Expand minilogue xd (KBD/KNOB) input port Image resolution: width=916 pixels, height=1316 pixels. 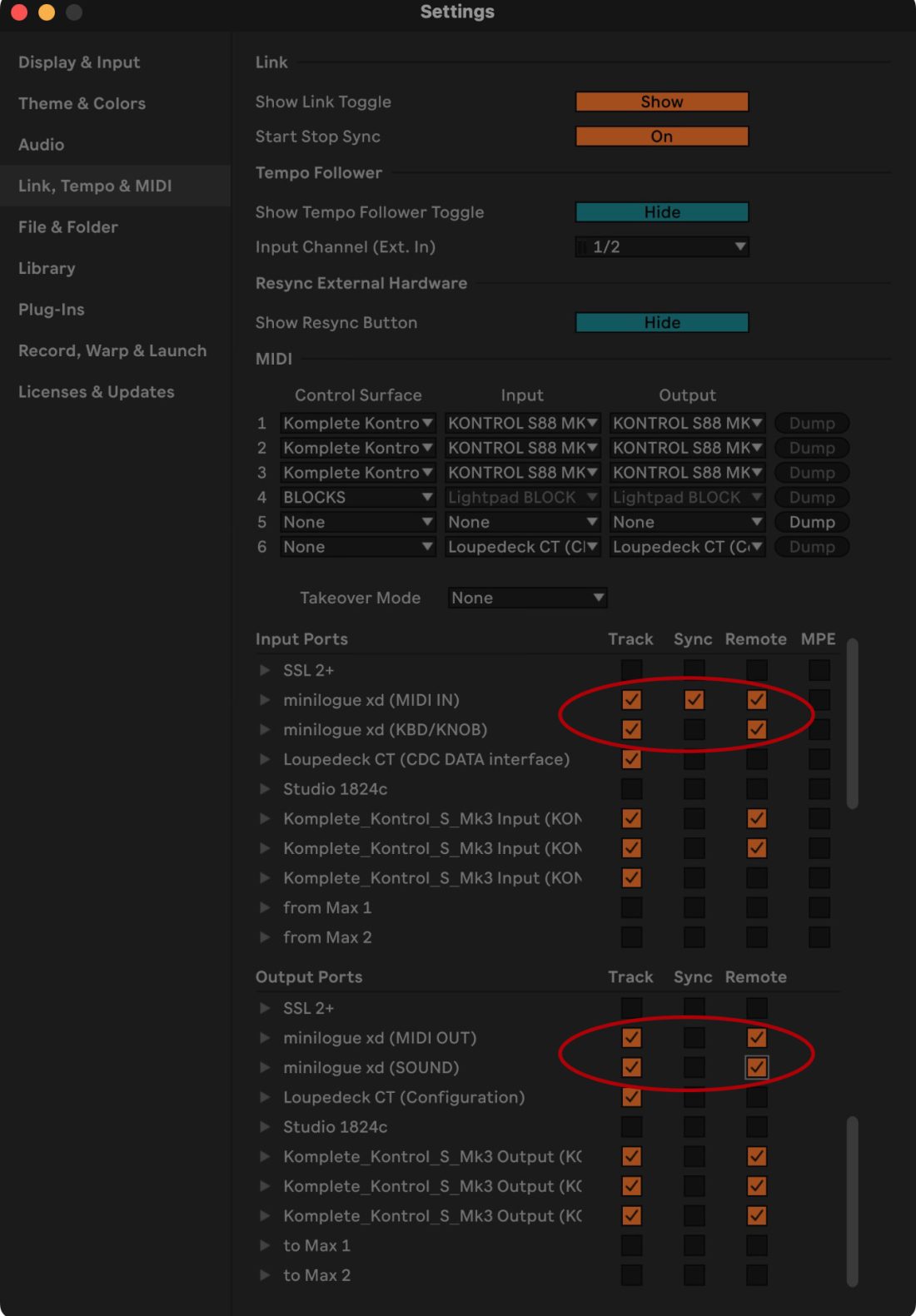pyautogui.click(x=265, y=729)
